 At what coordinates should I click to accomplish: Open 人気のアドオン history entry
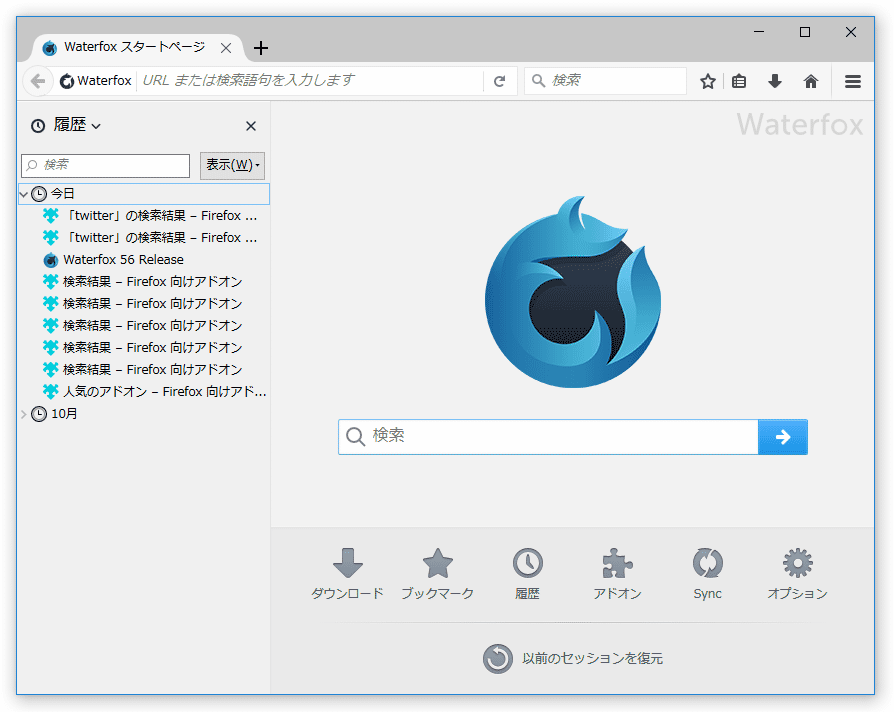tap(155, 392)
